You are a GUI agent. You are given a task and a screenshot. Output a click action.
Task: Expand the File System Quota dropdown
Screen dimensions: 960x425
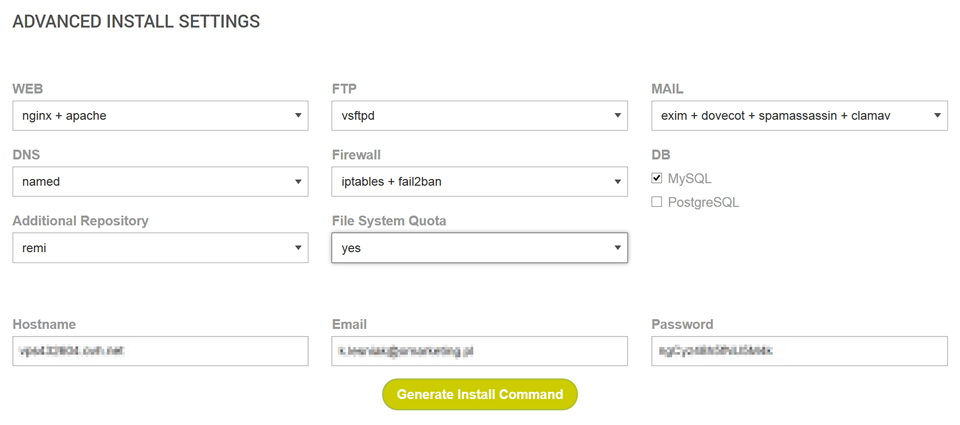[x=479, y=248]
